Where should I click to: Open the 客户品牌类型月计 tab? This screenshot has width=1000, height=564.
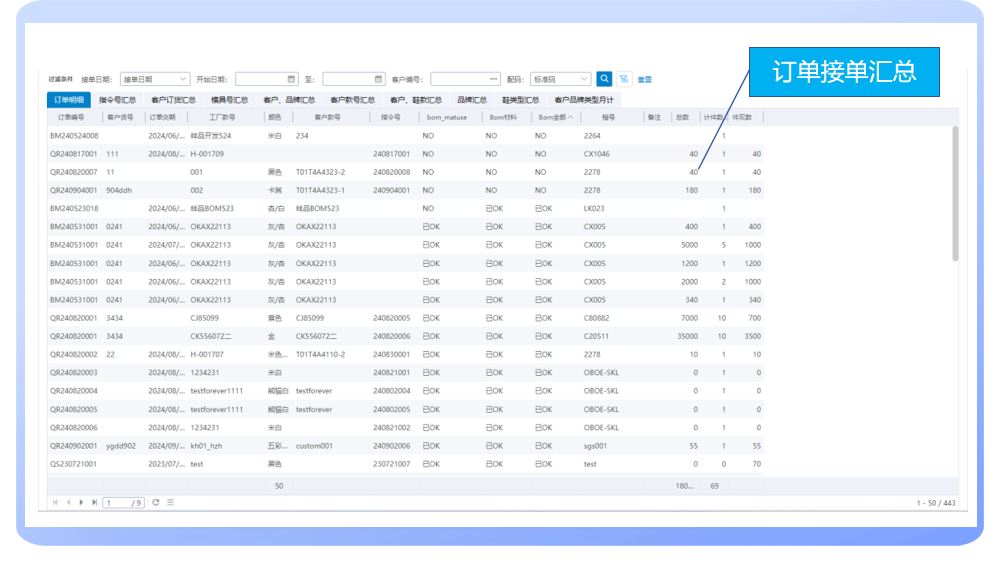click(584, 100)
